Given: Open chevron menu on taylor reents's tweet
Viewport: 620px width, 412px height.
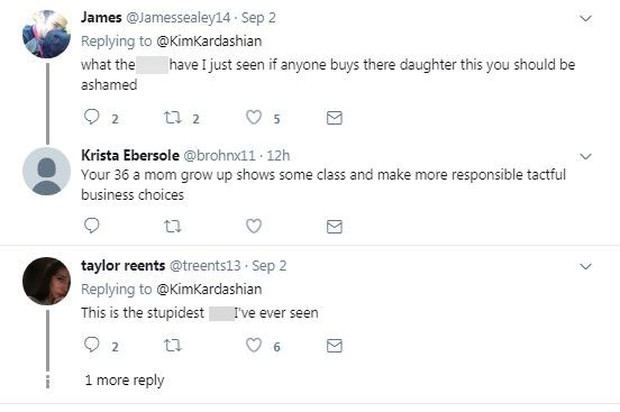Looking at the screenshot, I should pos(587,266).
